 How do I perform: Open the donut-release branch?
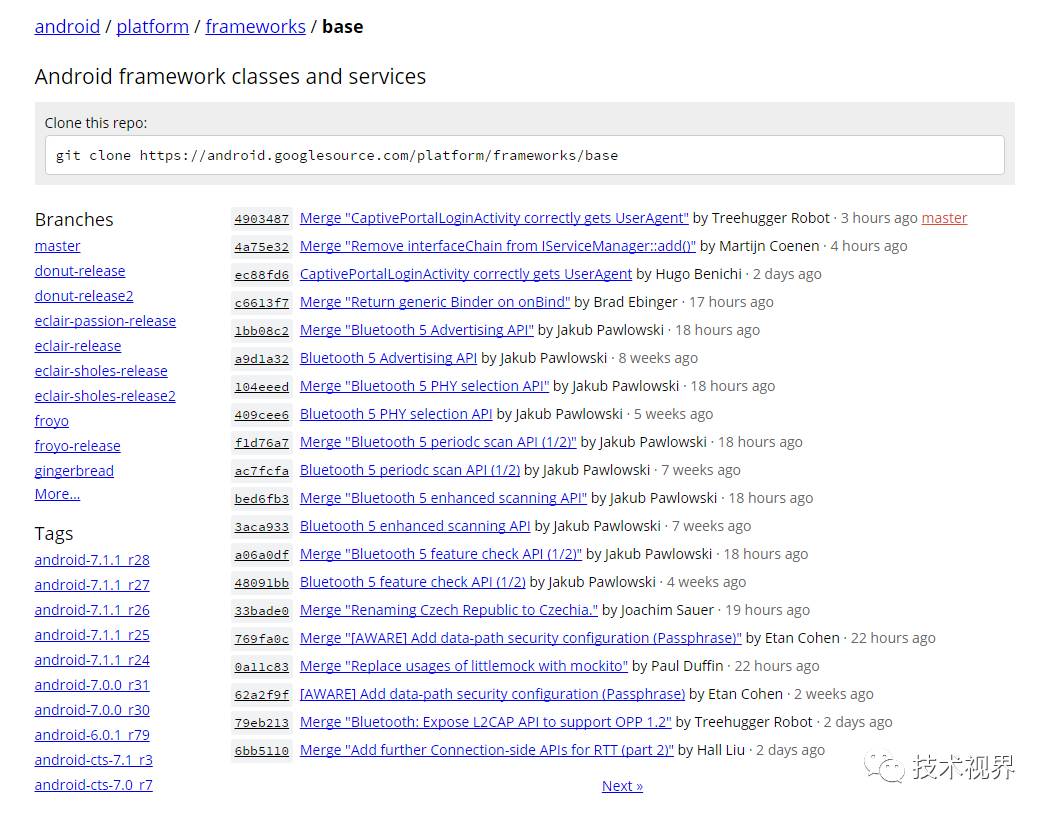[x=80, y=271]
